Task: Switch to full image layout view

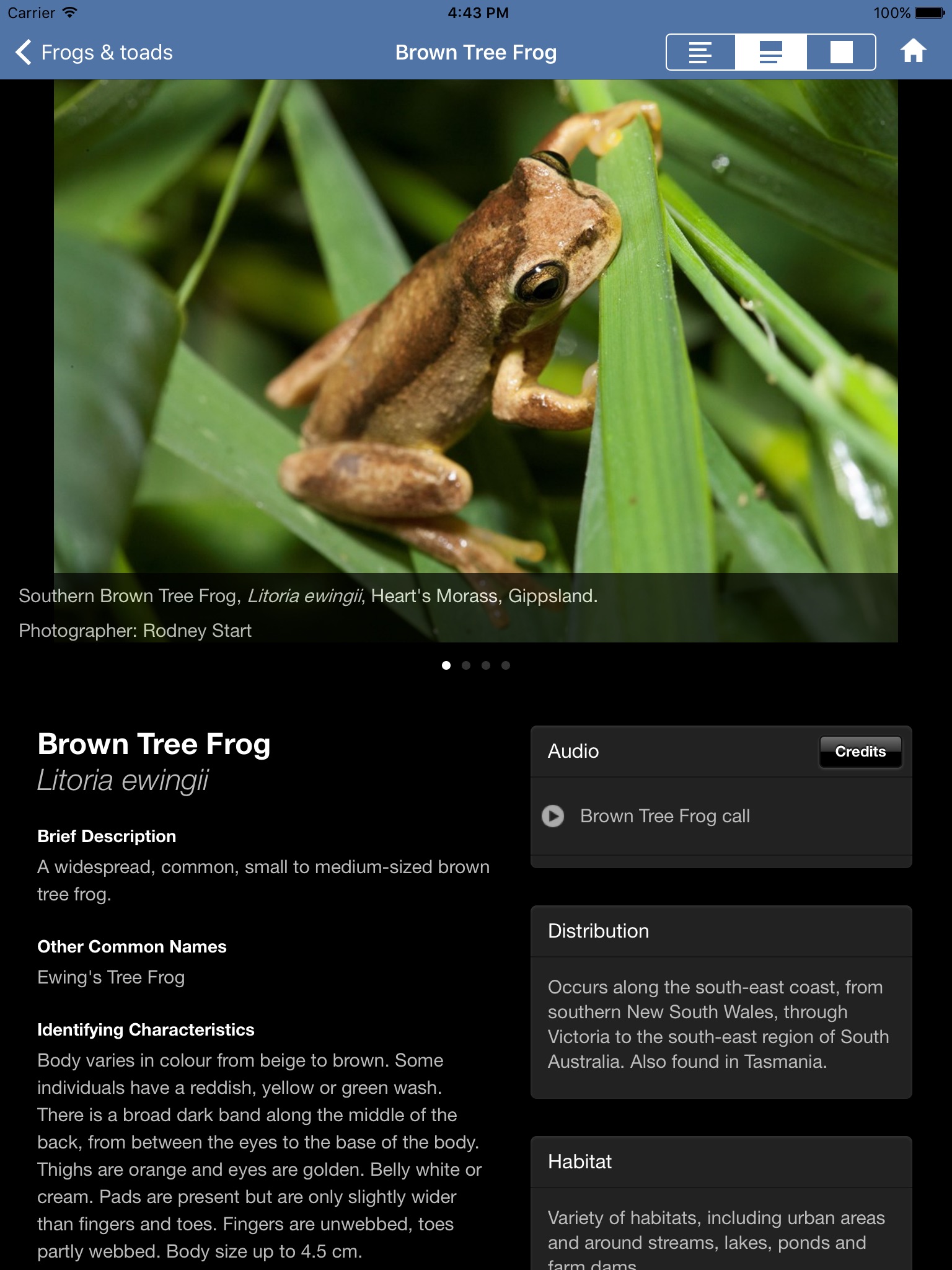Action: (841, 52)
